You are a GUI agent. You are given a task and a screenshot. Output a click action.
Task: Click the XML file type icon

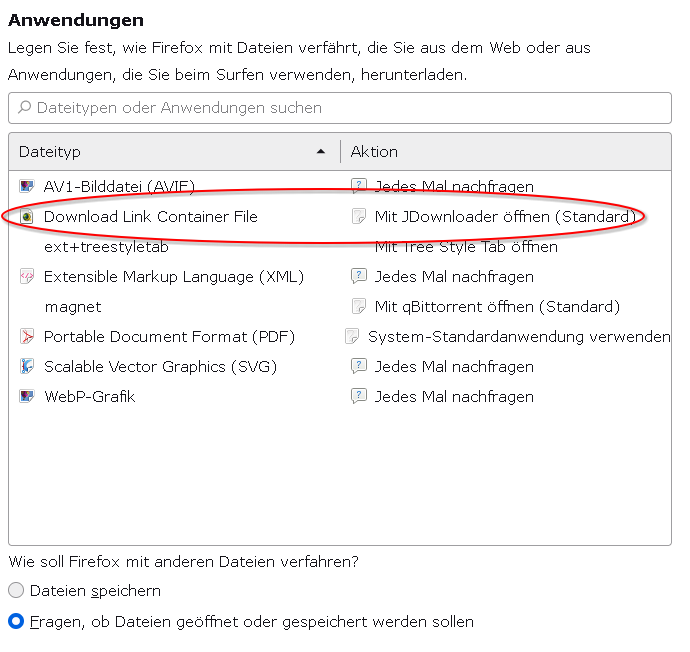(x=27, y=276)
